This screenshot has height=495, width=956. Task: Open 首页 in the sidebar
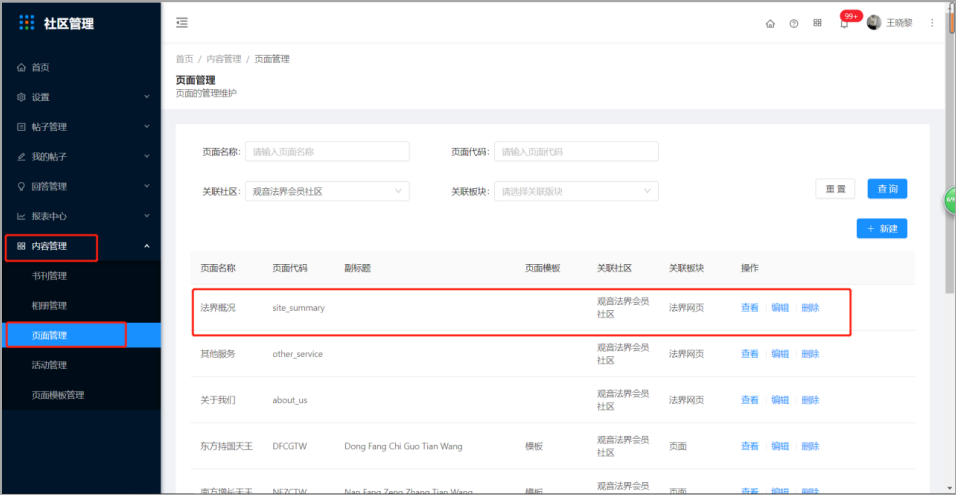tap(81, 68)
